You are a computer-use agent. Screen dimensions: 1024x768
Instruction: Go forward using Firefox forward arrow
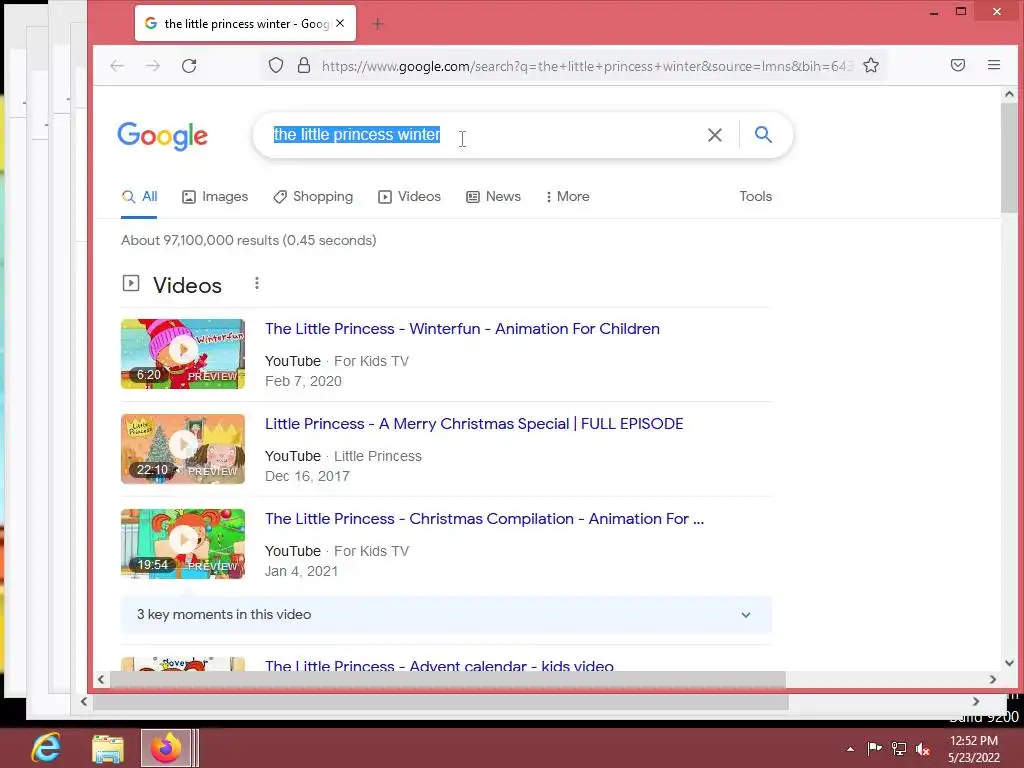(x=153, y=65)
